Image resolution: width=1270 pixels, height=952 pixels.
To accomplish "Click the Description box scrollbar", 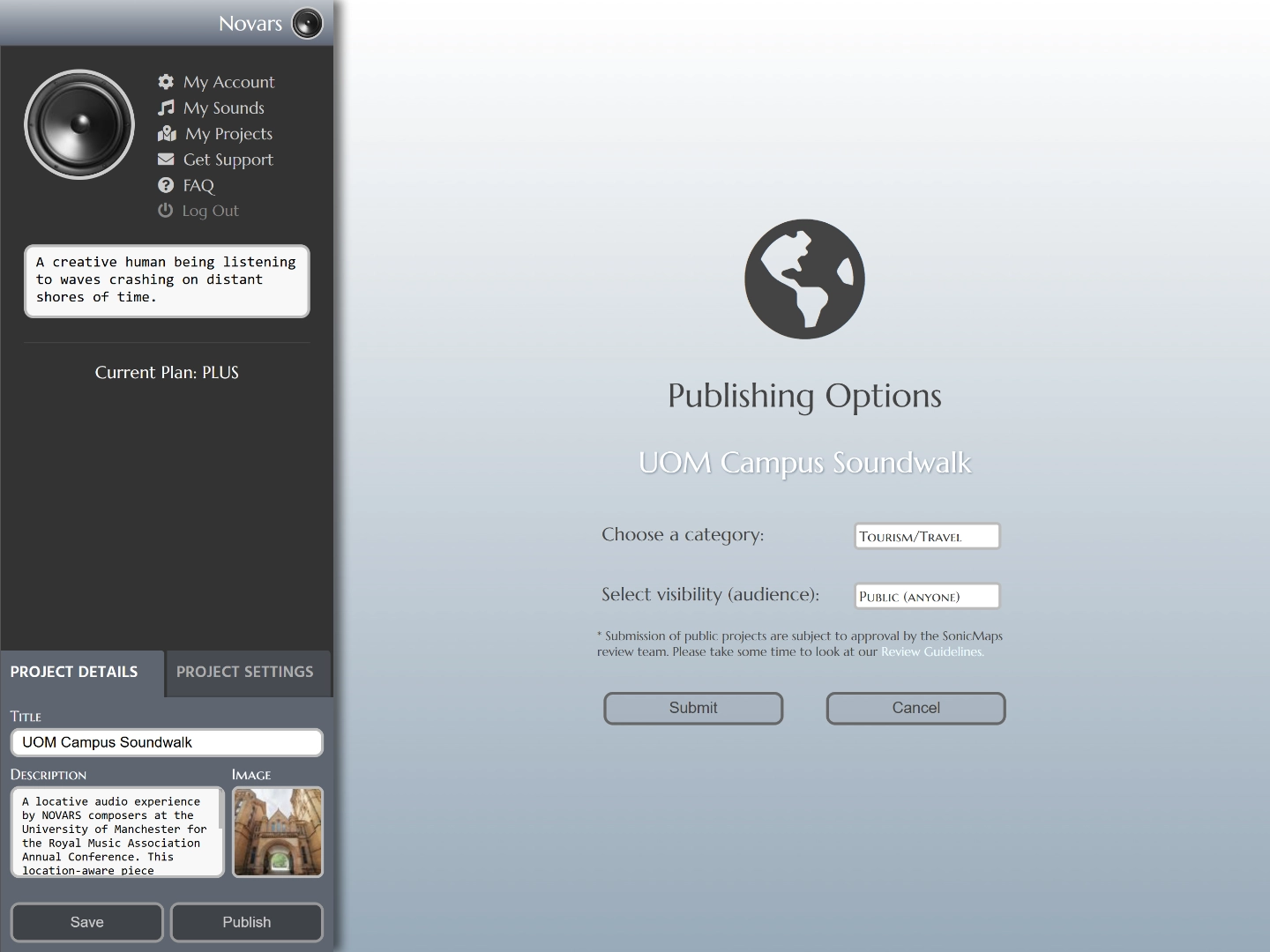I will coord(220,810).
